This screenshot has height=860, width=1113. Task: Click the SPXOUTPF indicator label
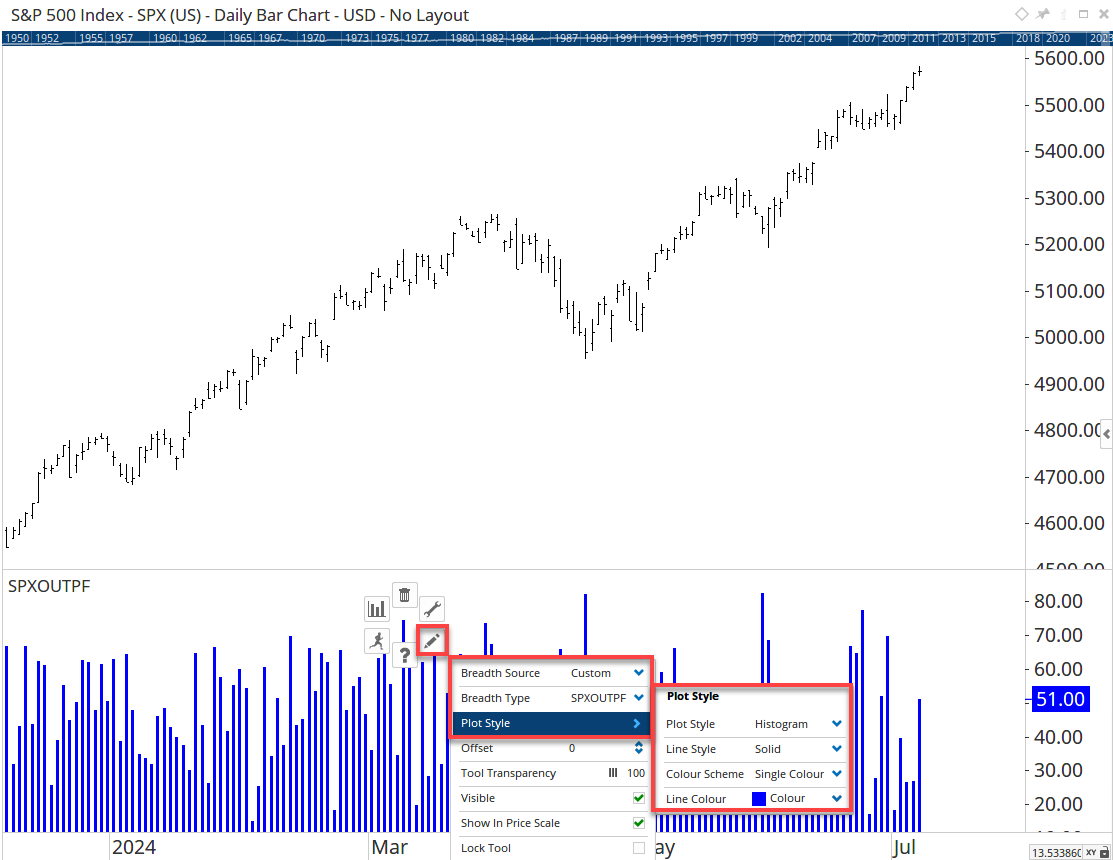click(49, 586)
